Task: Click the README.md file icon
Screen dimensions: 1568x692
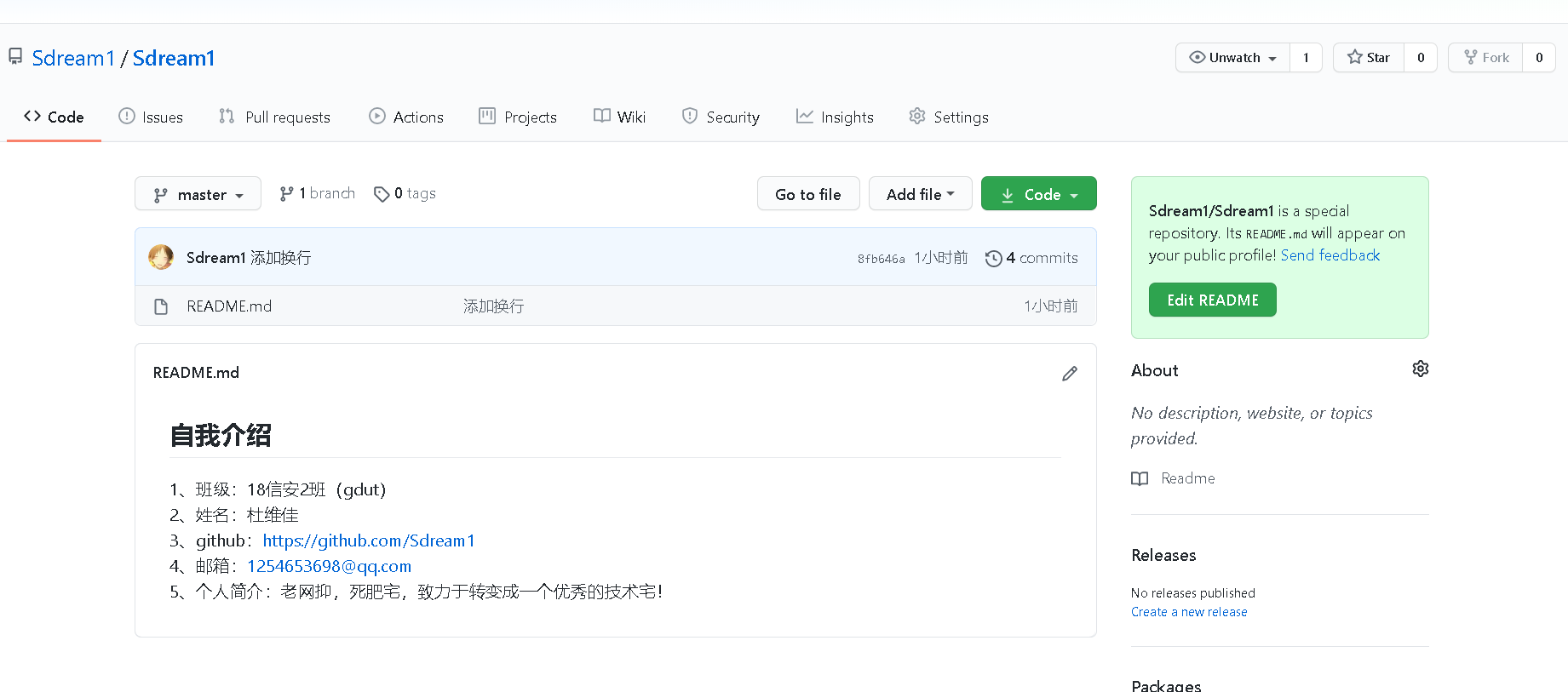Action: (x=161, y=306)
